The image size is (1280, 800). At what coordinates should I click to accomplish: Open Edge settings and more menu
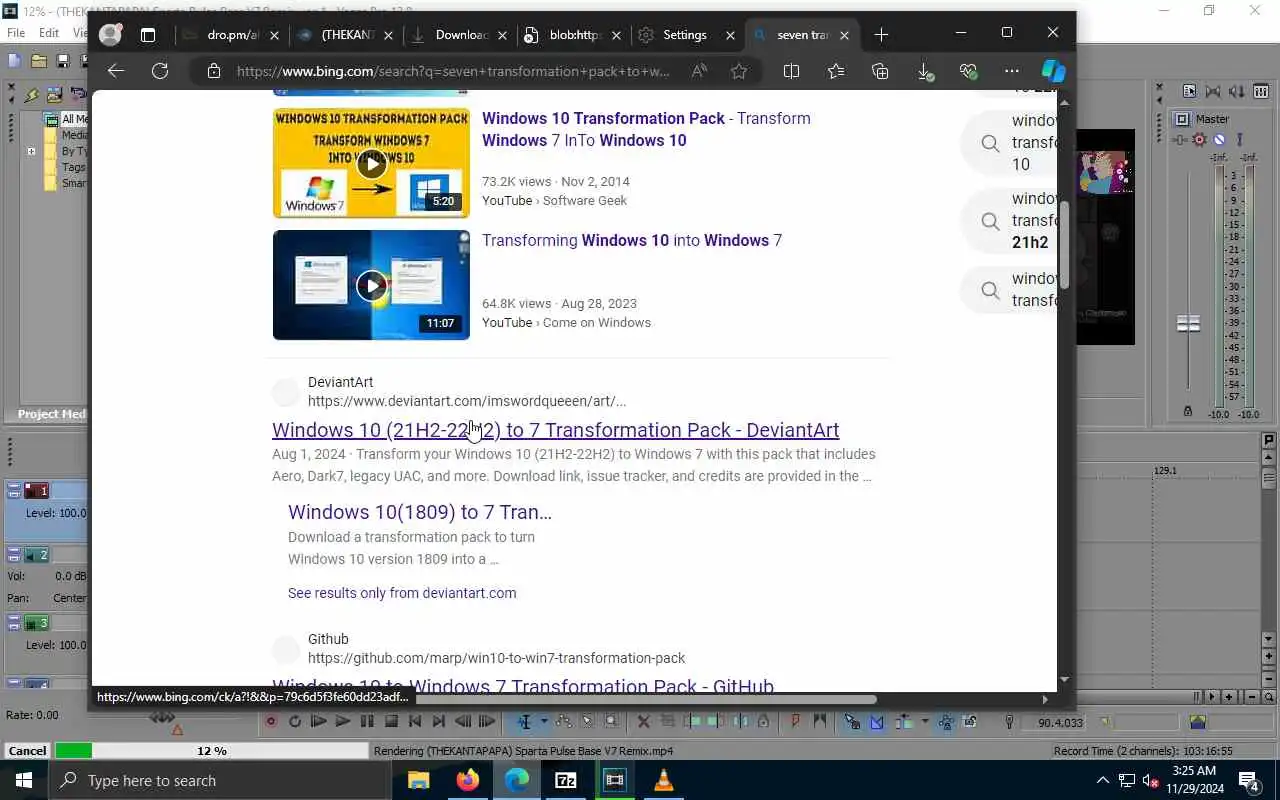click(x=1012, y=71)
